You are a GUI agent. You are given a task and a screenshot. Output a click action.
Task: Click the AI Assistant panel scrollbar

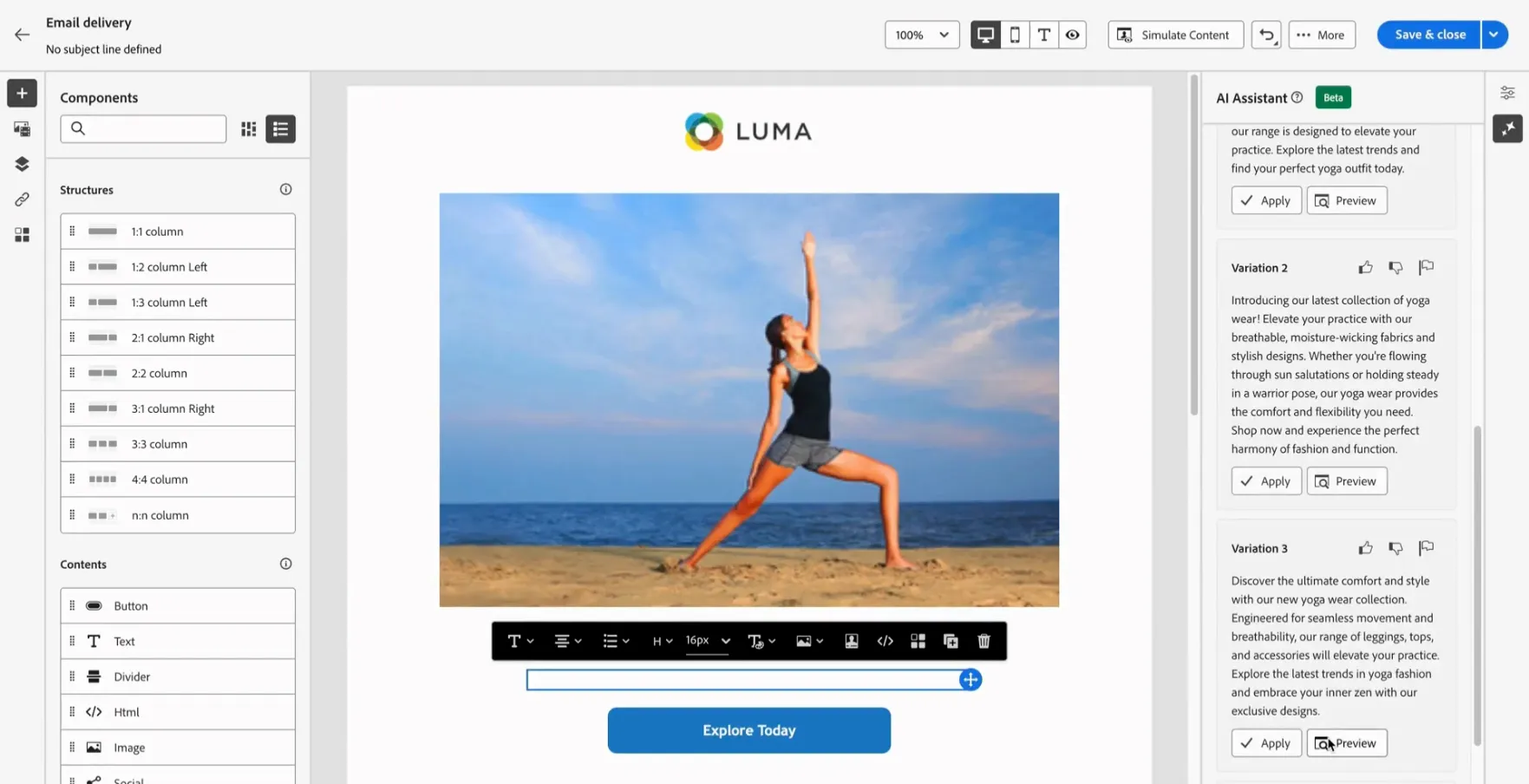click(x=1478, y=585)
